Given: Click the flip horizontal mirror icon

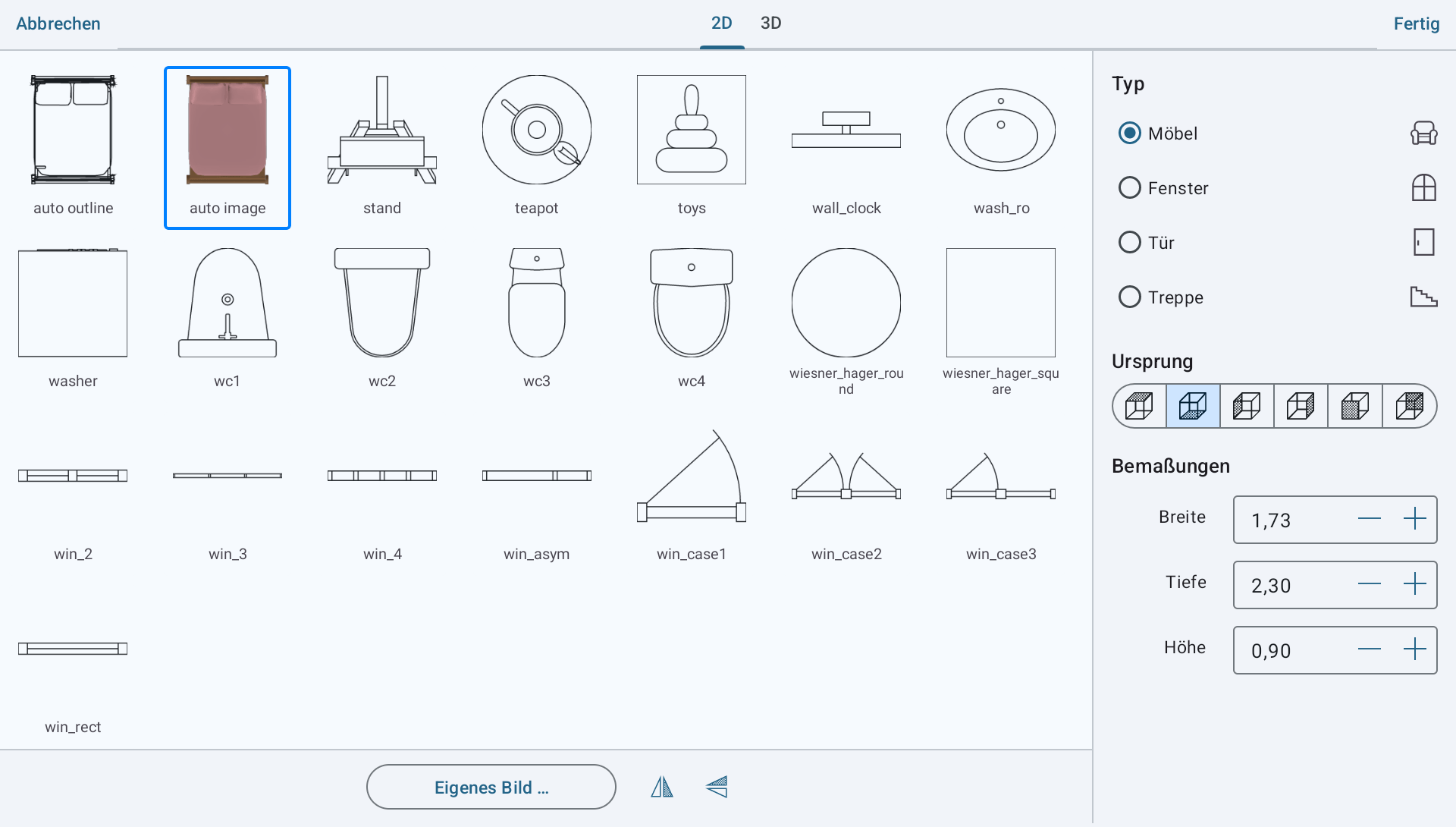Looking at the screenshot, I should pyautogui.click(x=661, y=787).
